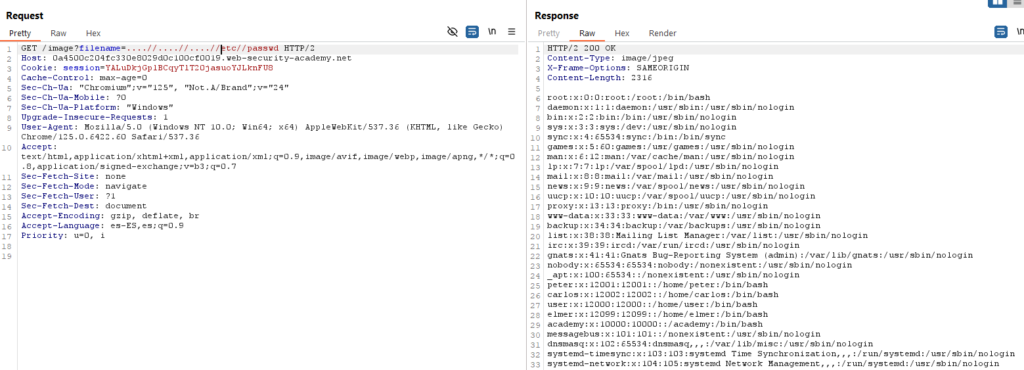Image resolution: width=1024 pixels, height=370 pixels.
Task: Click the X-Frame-Options: SAMEORIGIN response header
Action: click(x=618, y=67)
